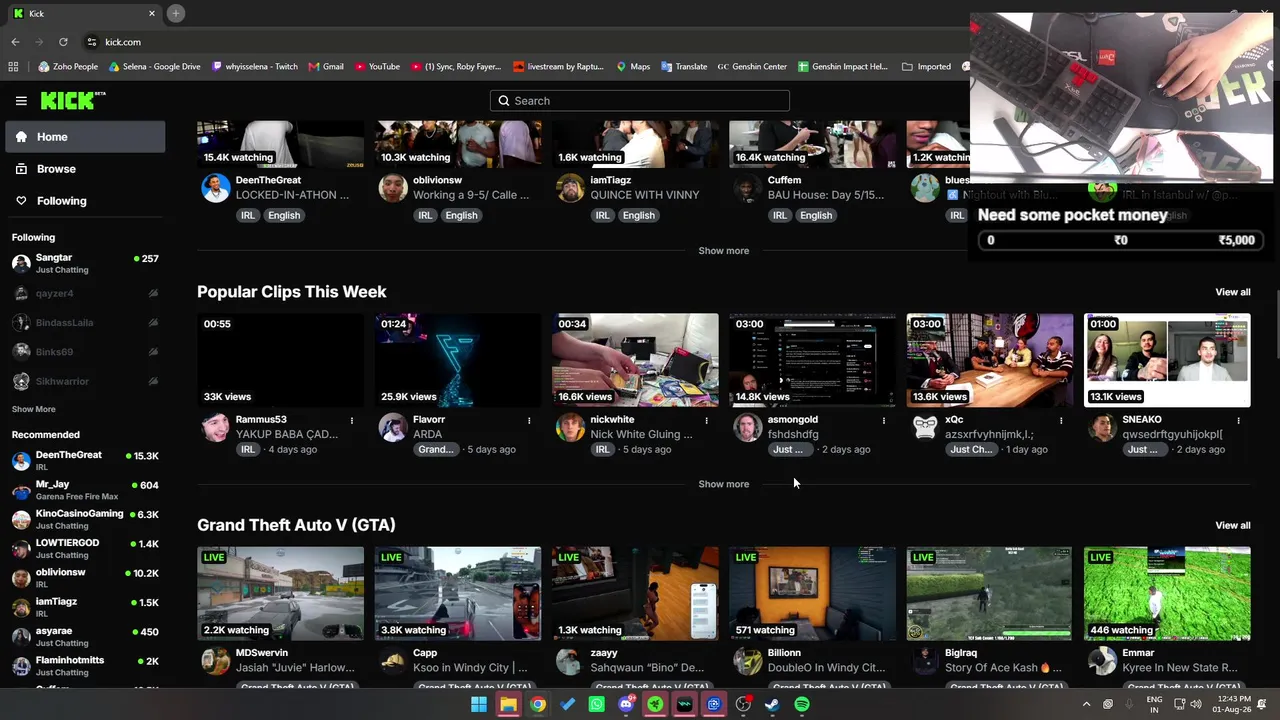Open Razer app from the taskbar

coord(655,704)
